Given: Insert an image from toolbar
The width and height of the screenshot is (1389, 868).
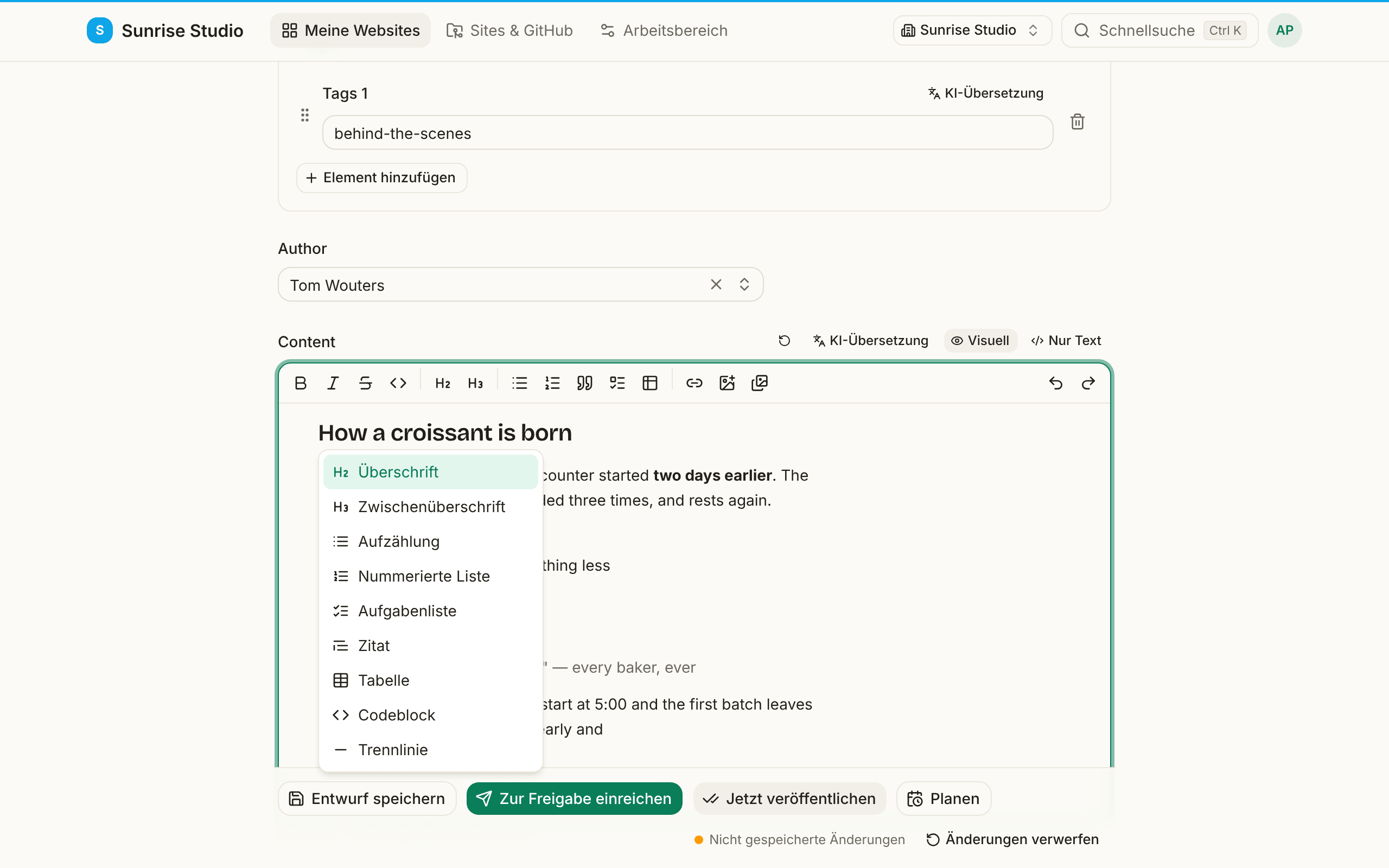Looking at the screenshot, I should click(x=727, y=383).
